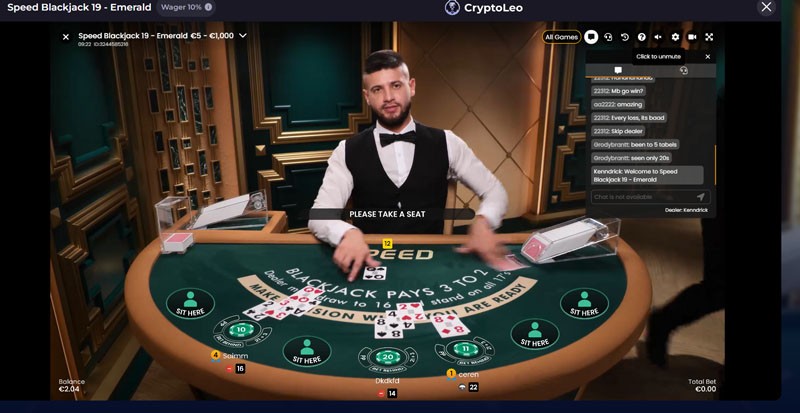Exit the table with the X beside title
The width and height of the screenshot is (800, 413).
click(66, 37)
